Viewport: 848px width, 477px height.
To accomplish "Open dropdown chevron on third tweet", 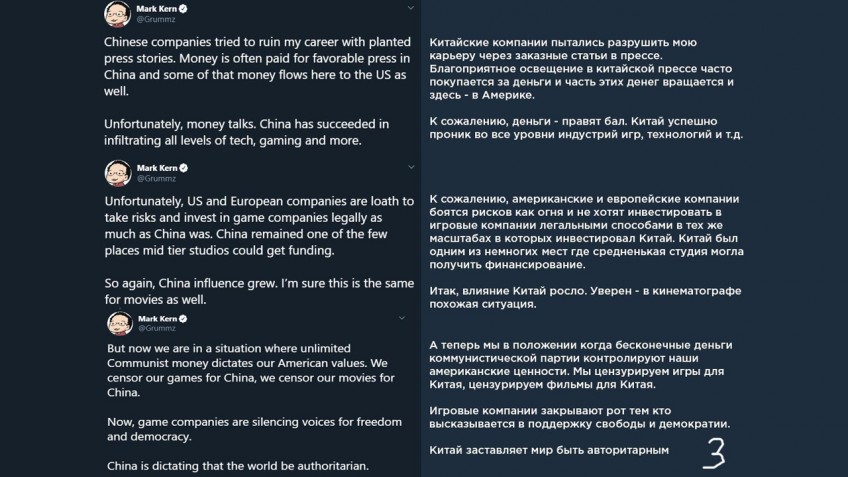I will point(402,318).
